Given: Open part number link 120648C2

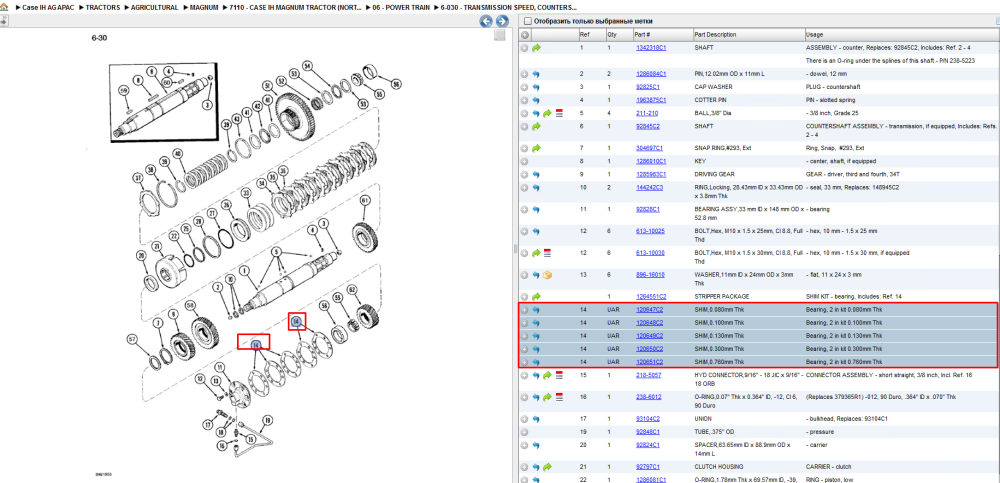Looking at the screenshot, I should (x=649, y=323).
